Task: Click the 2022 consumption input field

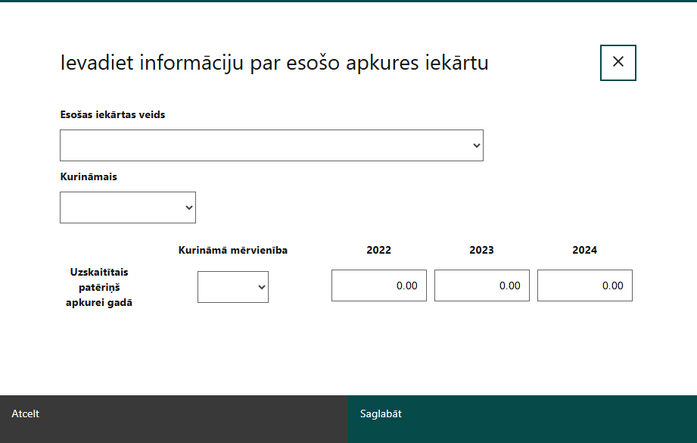Action: [x=379, y=285]
